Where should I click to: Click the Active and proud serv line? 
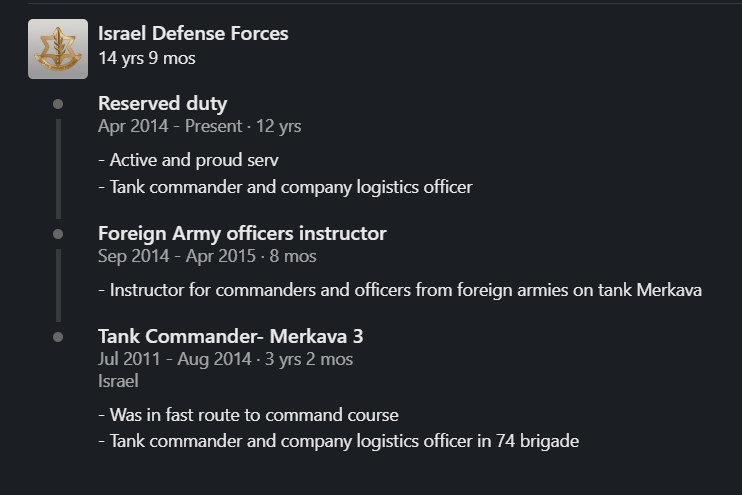[188, 160]
